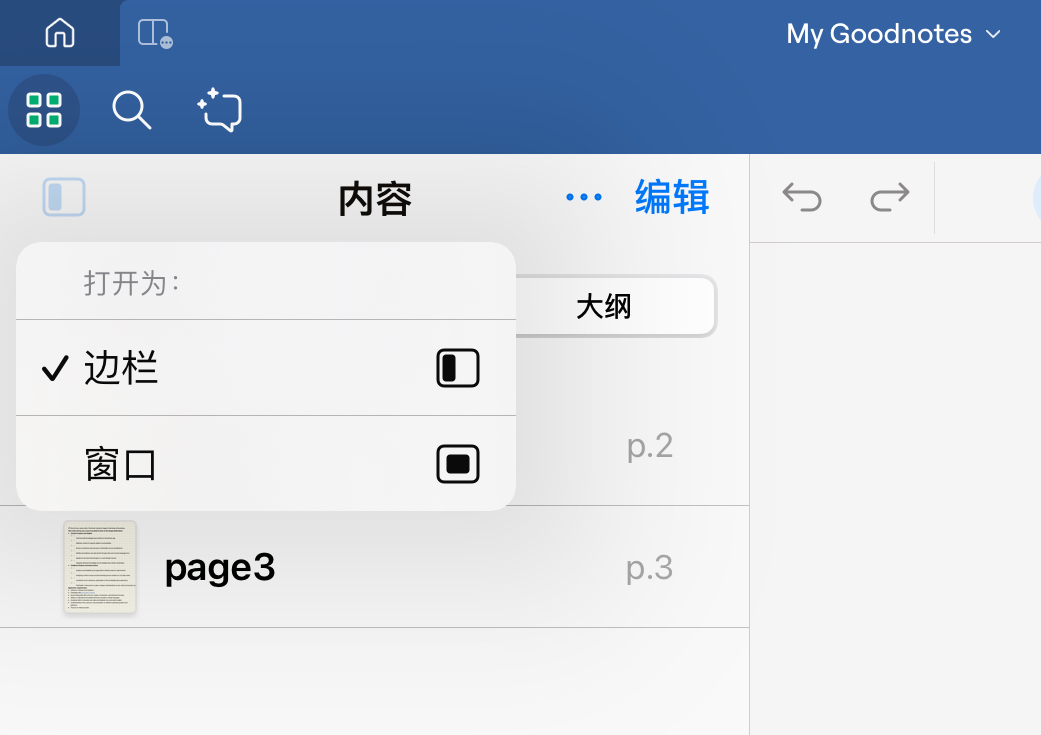The height and width of the screenshot is (735, 1041).
Task: Redo the last action
Action: (890, 197)
